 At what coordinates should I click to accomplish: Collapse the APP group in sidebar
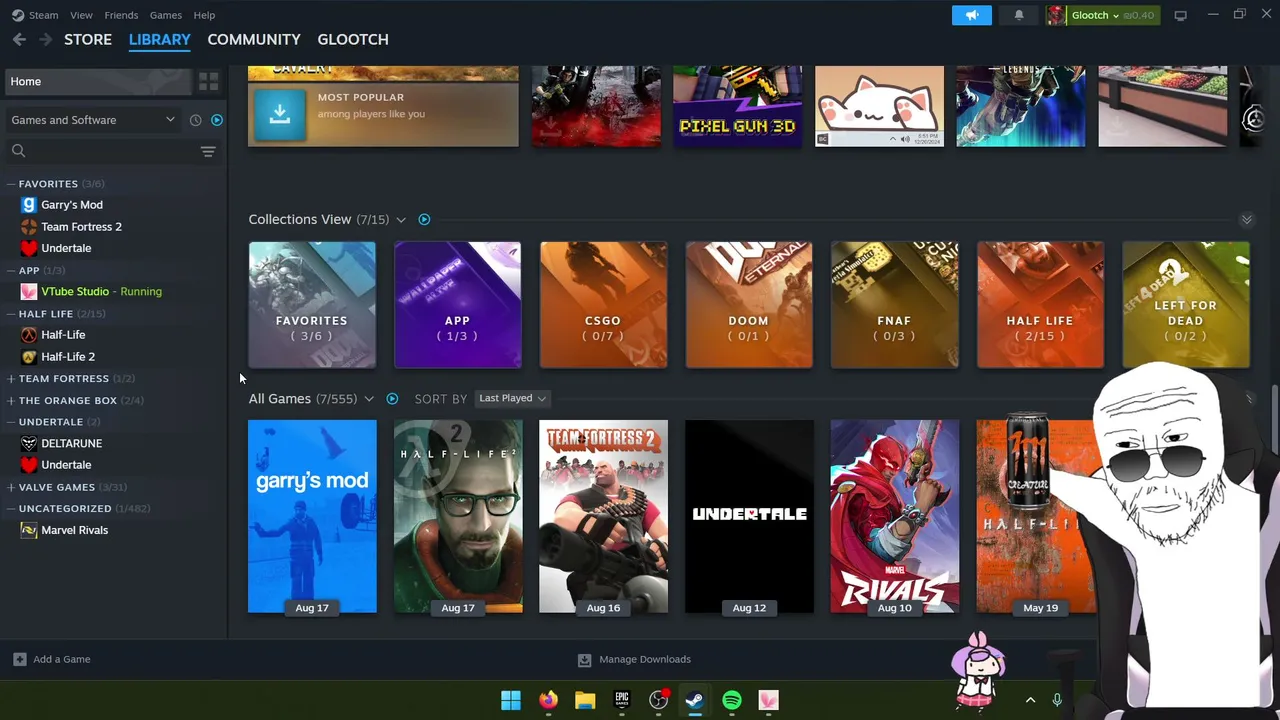(10, 271)
